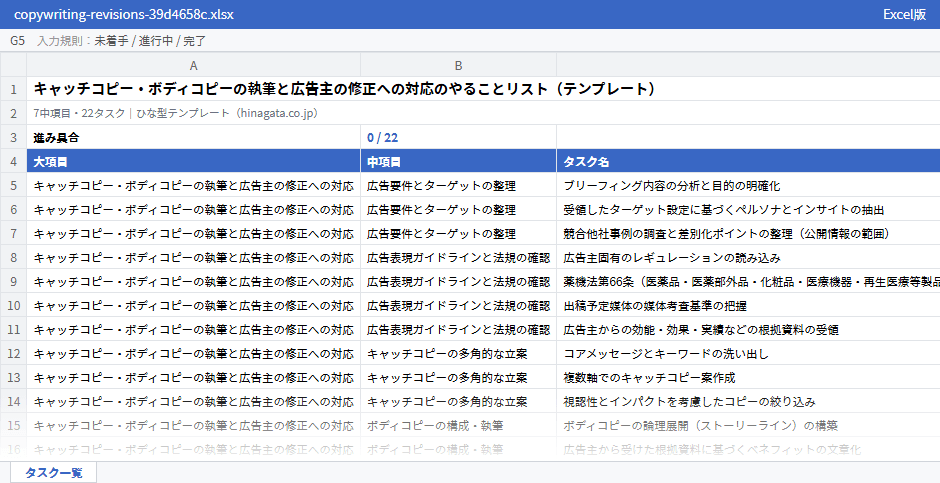The width and height of the screenshot is (940, 483).
Task: Select ボディコピーの論理展開 task cell
Action: pyautogui.click(x=748, y=425)
